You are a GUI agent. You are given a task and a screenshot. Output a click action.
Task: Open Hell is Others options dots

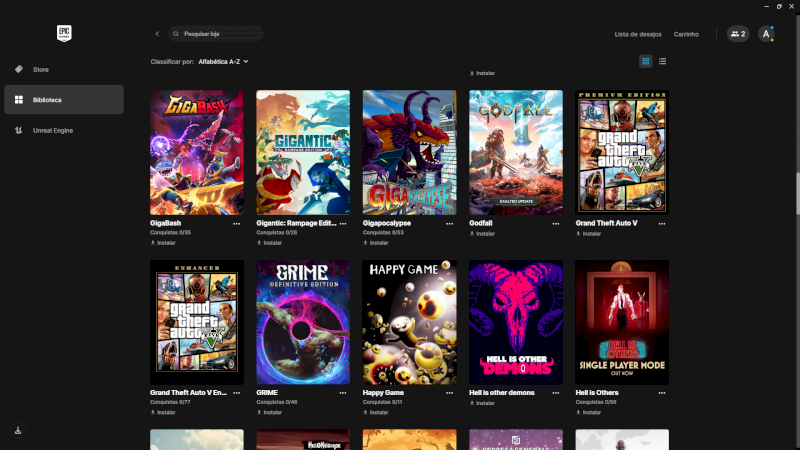coord(662,393)
